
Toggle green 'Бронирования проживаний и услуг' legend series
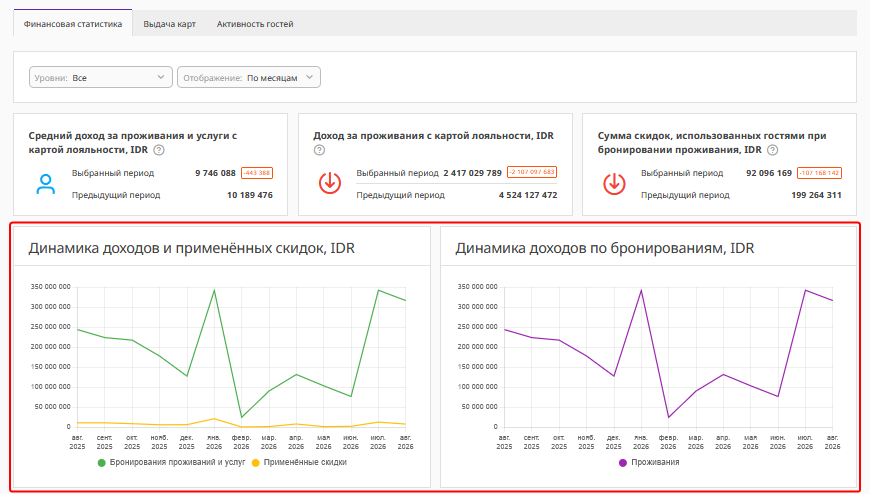pos(171,462)
